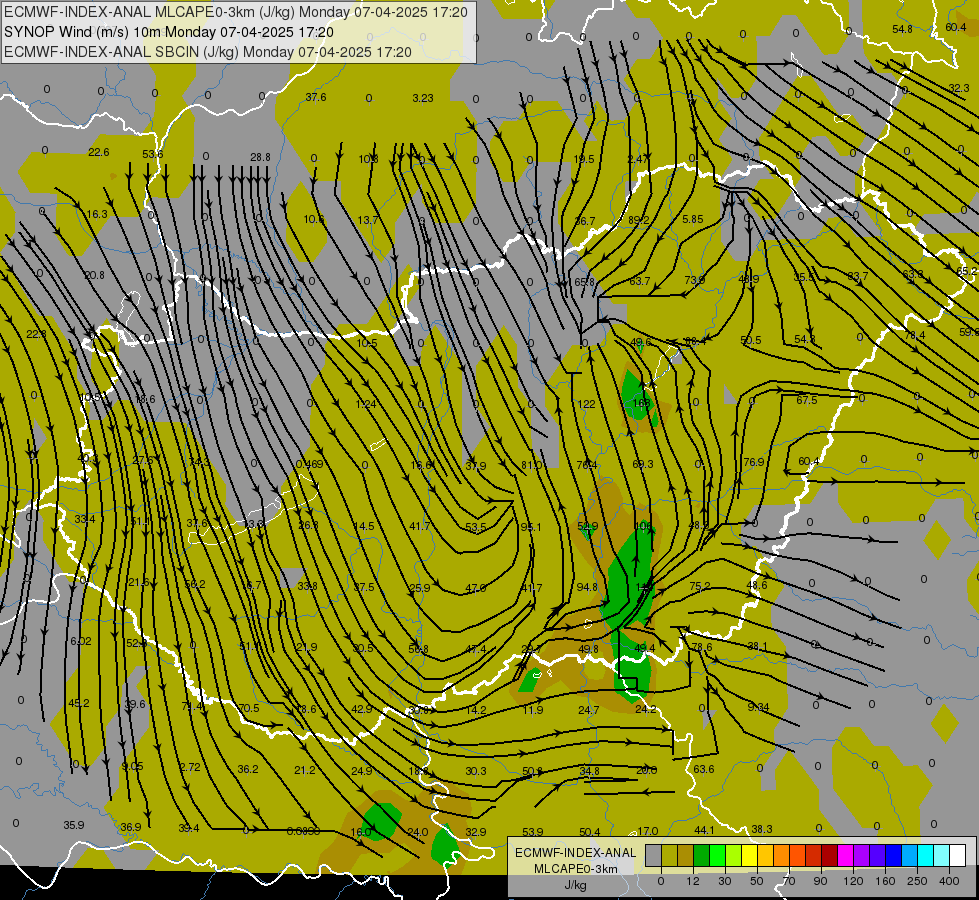Click the map value '35.9'
The width and height of the screenshot is (979, 900).
[74, 825]
